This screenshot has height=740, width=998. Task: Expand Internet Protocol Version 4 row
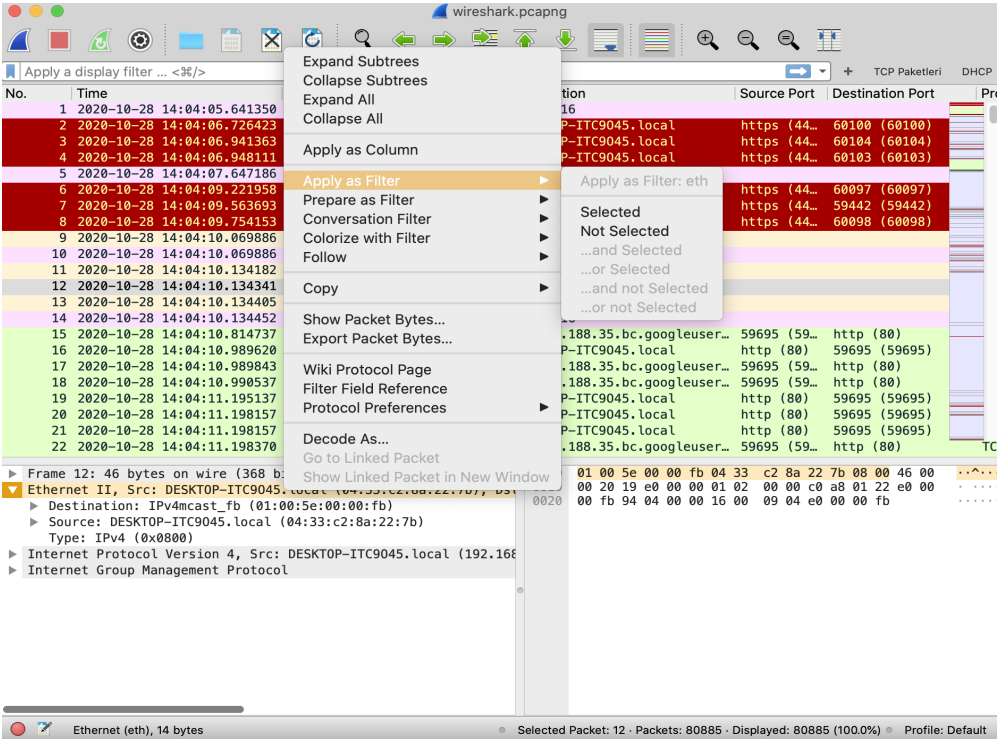point(12,554)
